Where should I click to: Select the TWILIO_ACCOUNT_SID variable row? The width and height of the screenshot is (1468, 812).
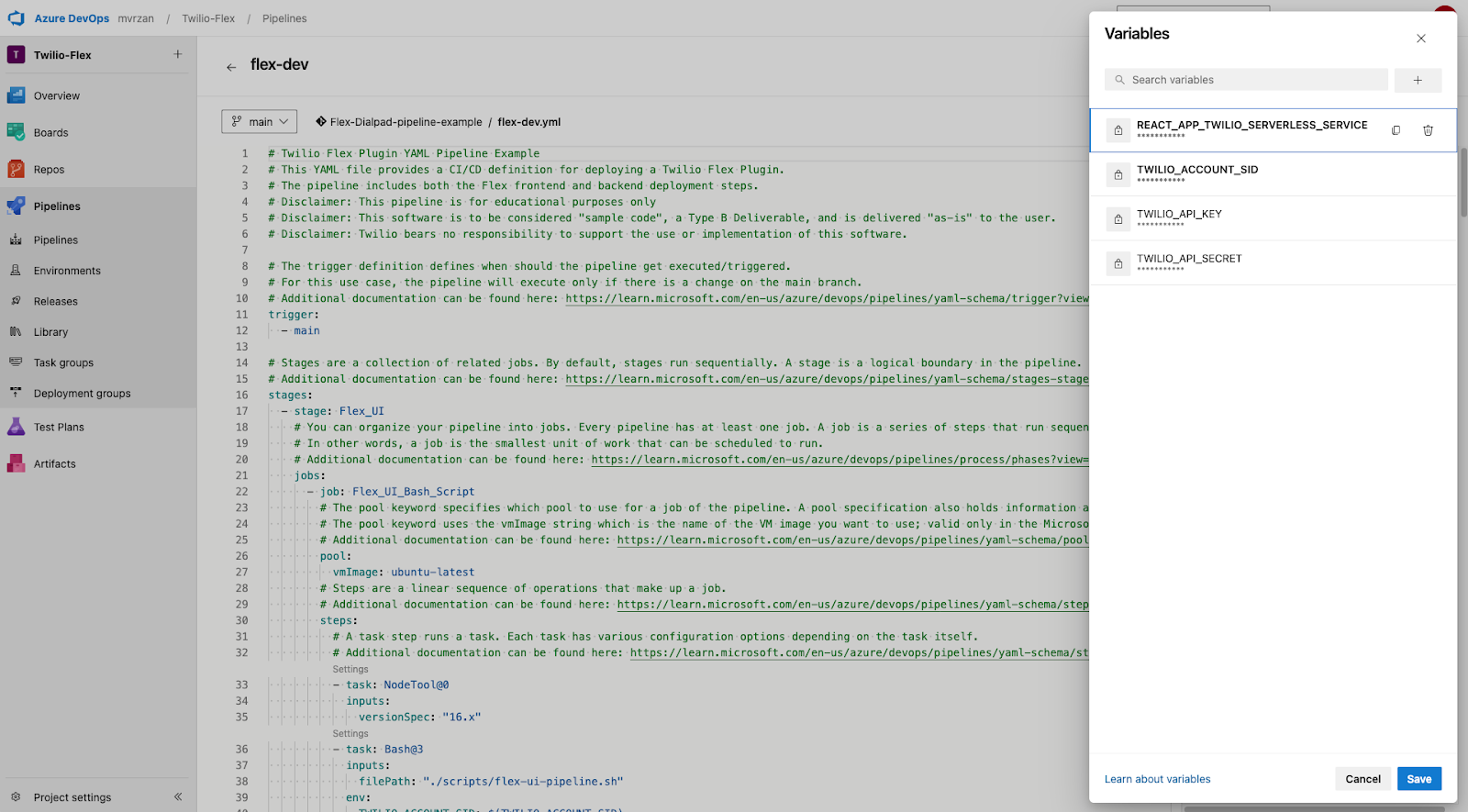pyautogui.click(x=1273, y=174)
